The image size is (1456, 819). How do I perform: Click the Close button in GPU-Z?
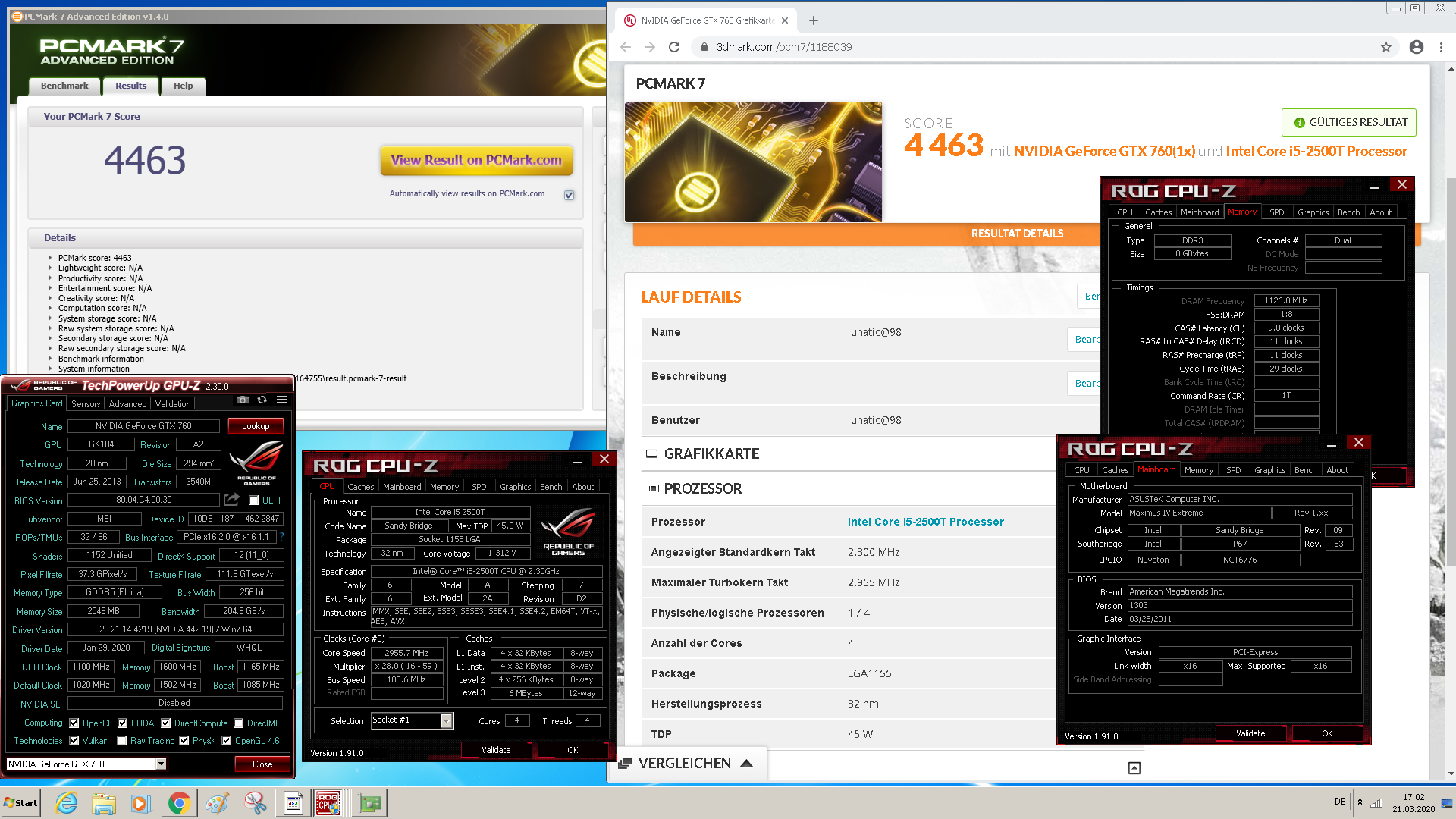[x=262, y=764]
